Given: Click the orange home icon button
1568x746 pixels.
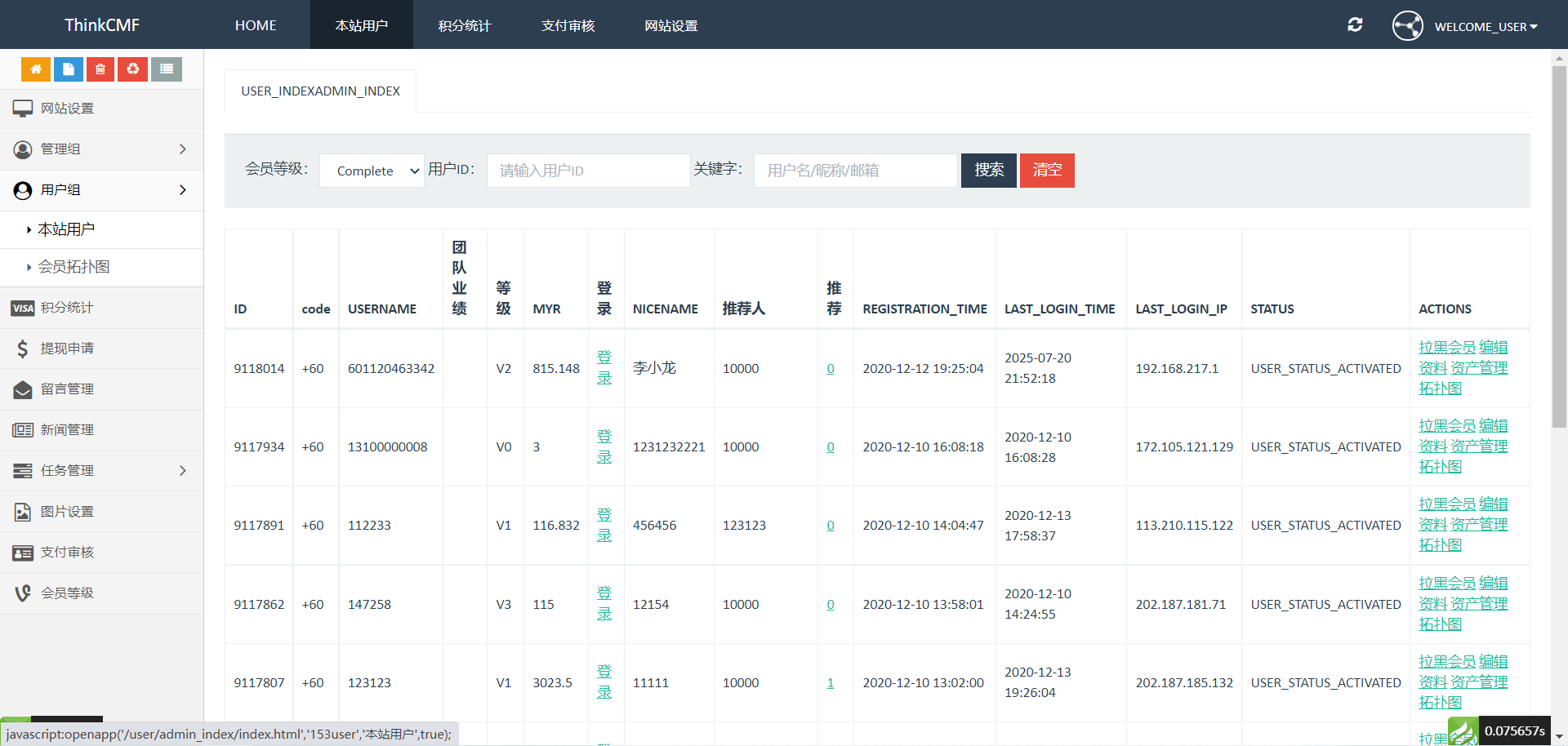Looking at the screenshot, I should pos(36,69).
